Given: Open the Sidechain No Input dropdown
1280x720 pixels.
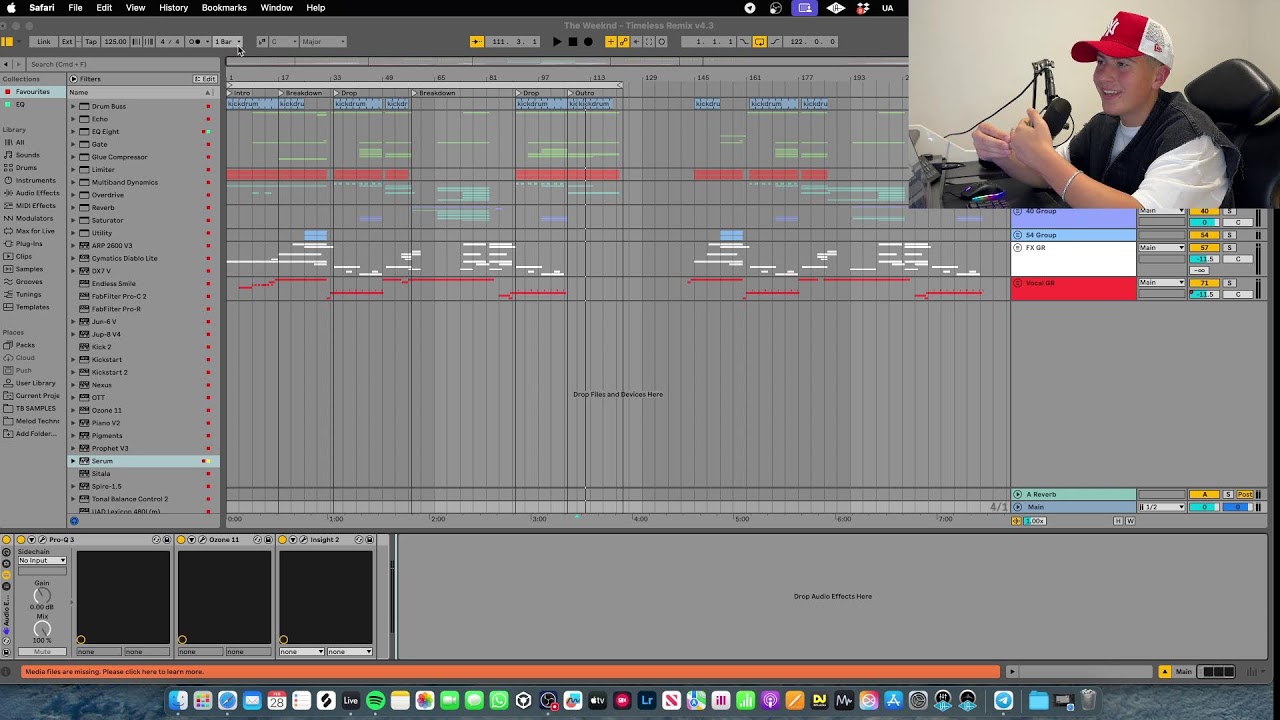Looking at the screenshot, I should point(42,560).
